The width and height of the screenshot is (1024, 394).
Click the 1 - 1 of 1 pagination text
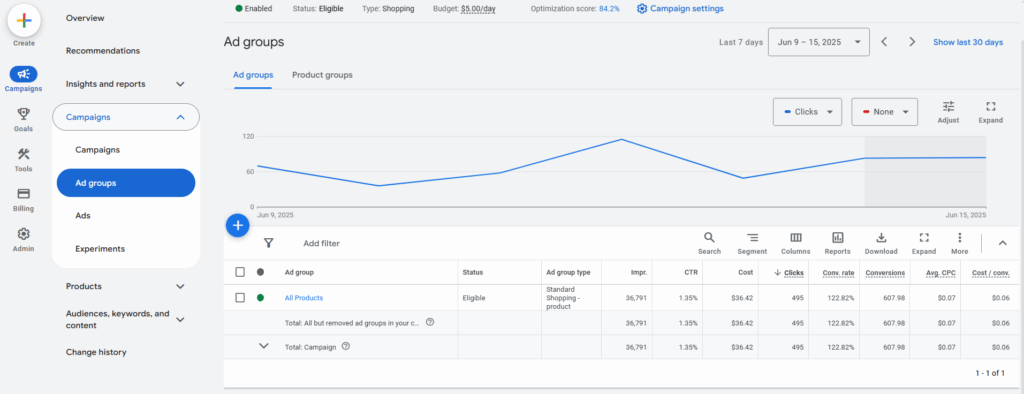[990, 373]
